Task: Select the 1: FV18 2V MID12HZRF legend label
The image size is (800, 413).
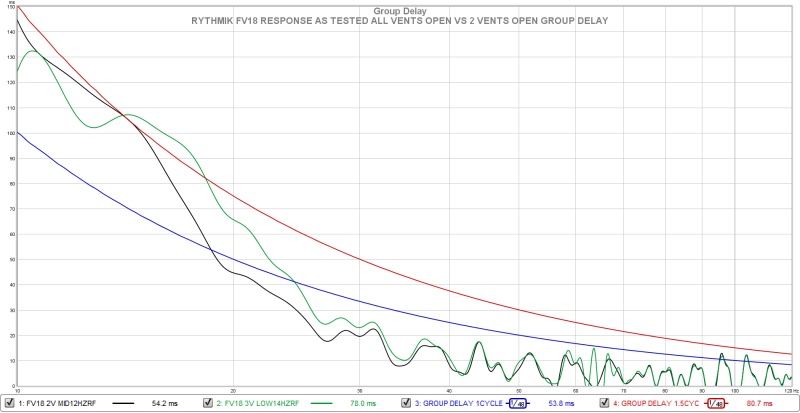Action: click(x=59, y=403)
